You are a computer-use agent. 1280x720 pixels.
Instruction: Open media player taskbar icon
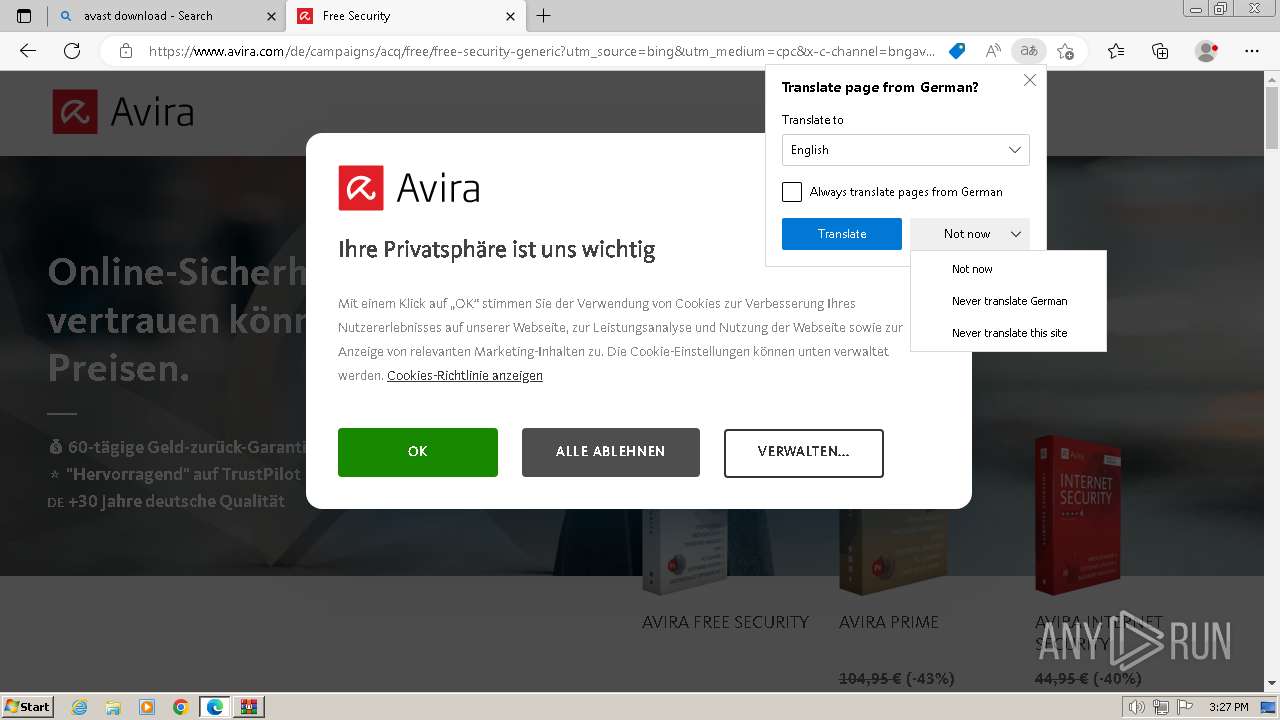pos(147,707)
